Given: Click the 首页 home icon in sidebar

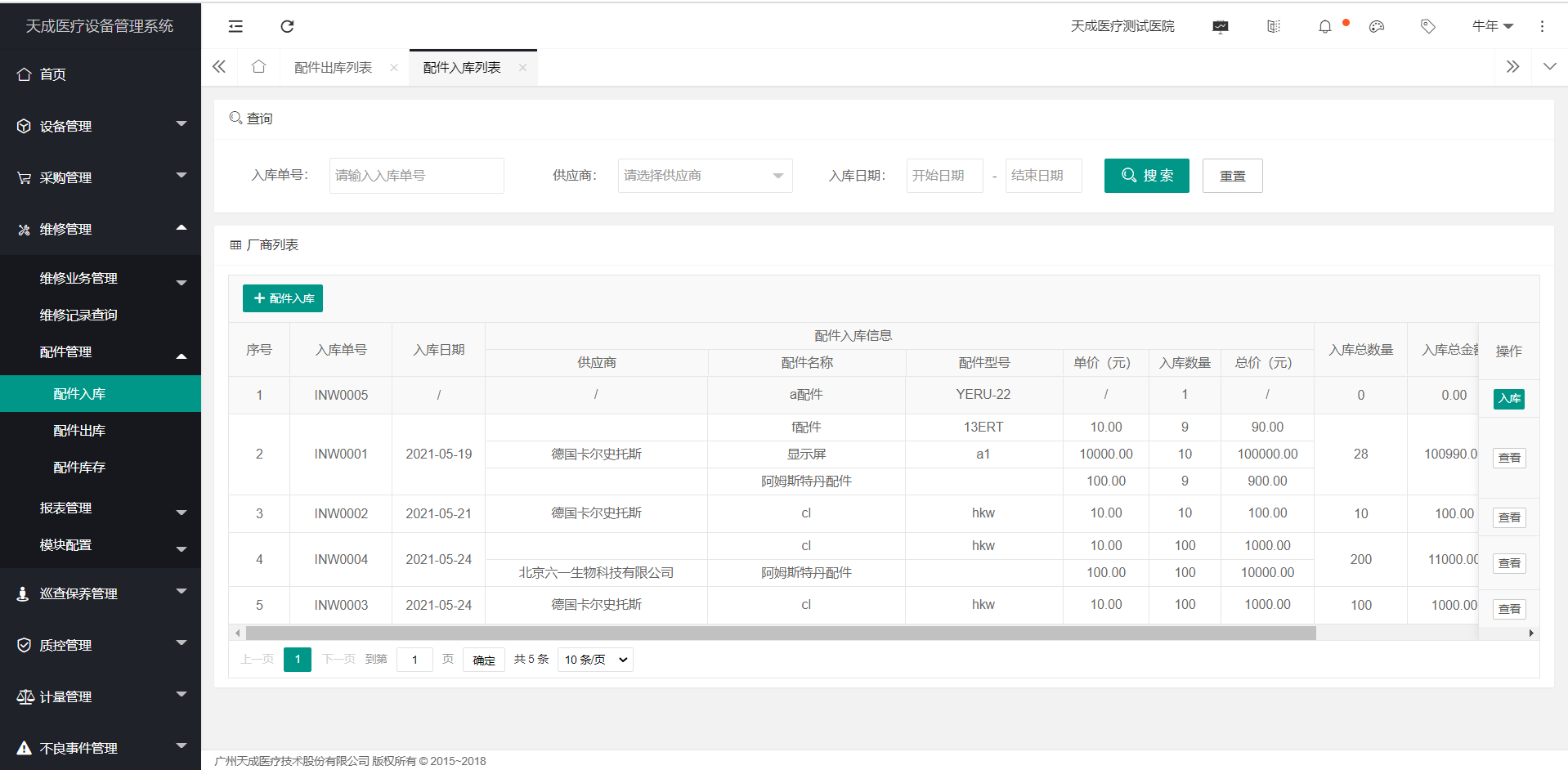Looking at the screenshot, I should click(24, 74).
